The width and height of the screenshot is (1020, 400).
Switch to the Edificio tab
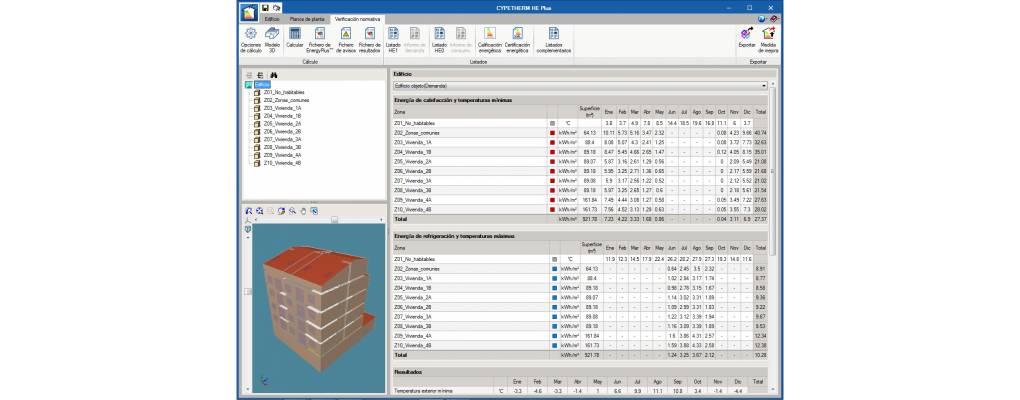pos(273,20)
